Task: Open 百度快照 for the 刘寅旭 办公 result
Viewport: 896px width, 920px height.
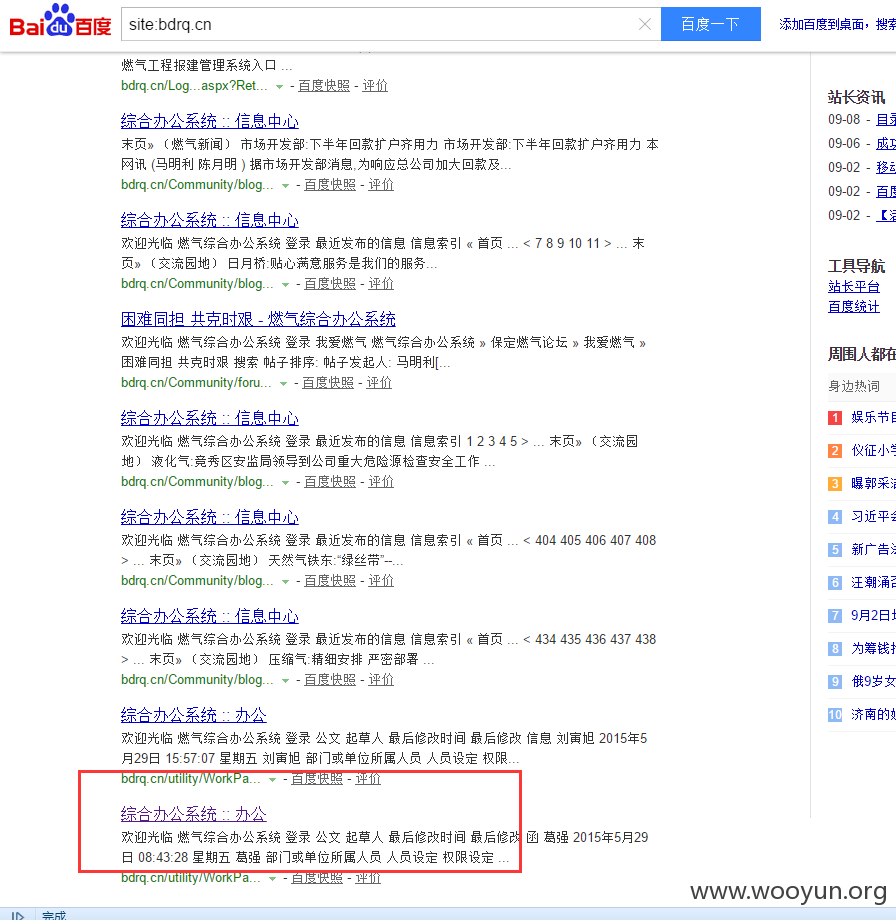Action: click(317, 780)
